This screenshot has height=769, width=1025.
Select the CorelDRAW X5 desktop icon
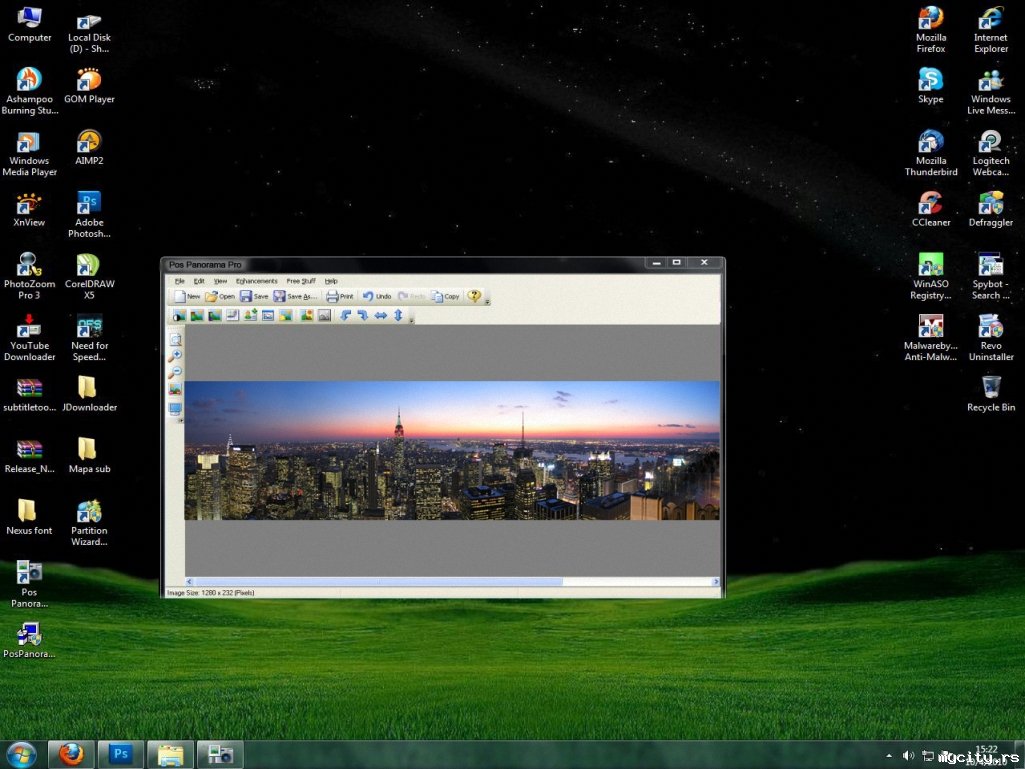(x=90, y=276)
